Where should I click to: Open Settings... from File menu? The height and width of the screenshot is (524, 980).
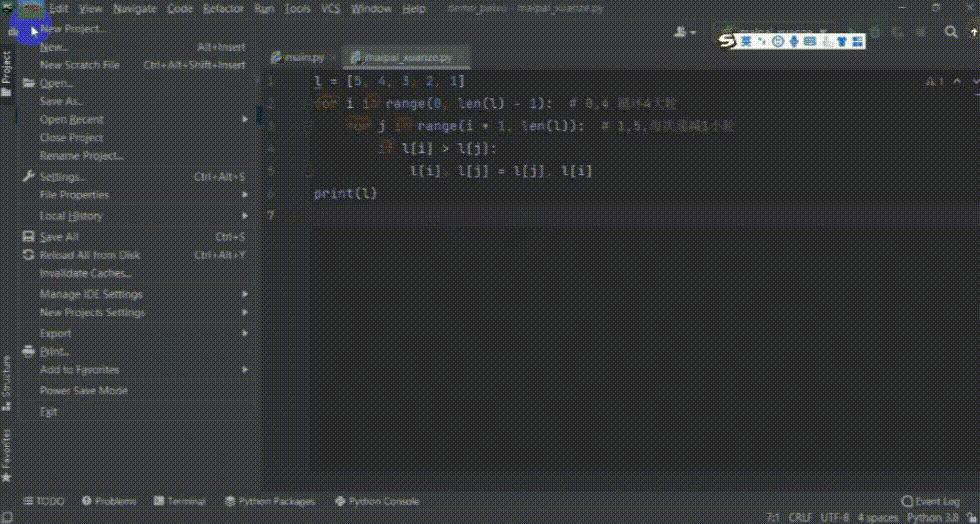pos(62,177)
